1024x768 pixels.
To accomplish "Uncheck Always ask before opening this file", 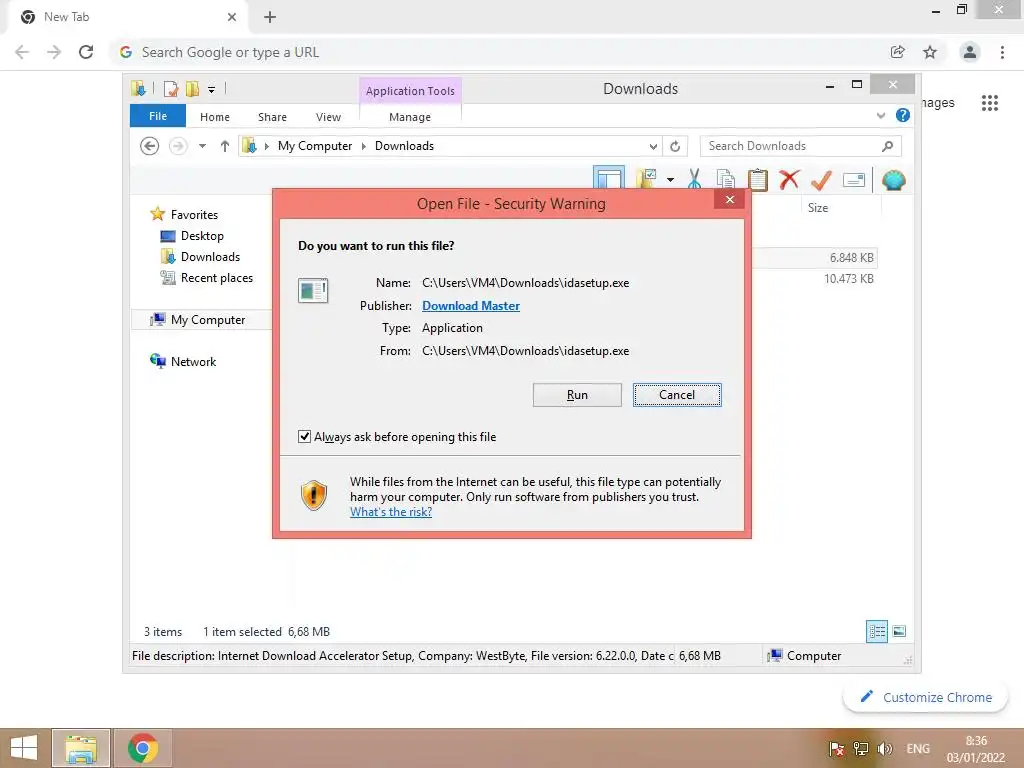I will 304,436.
